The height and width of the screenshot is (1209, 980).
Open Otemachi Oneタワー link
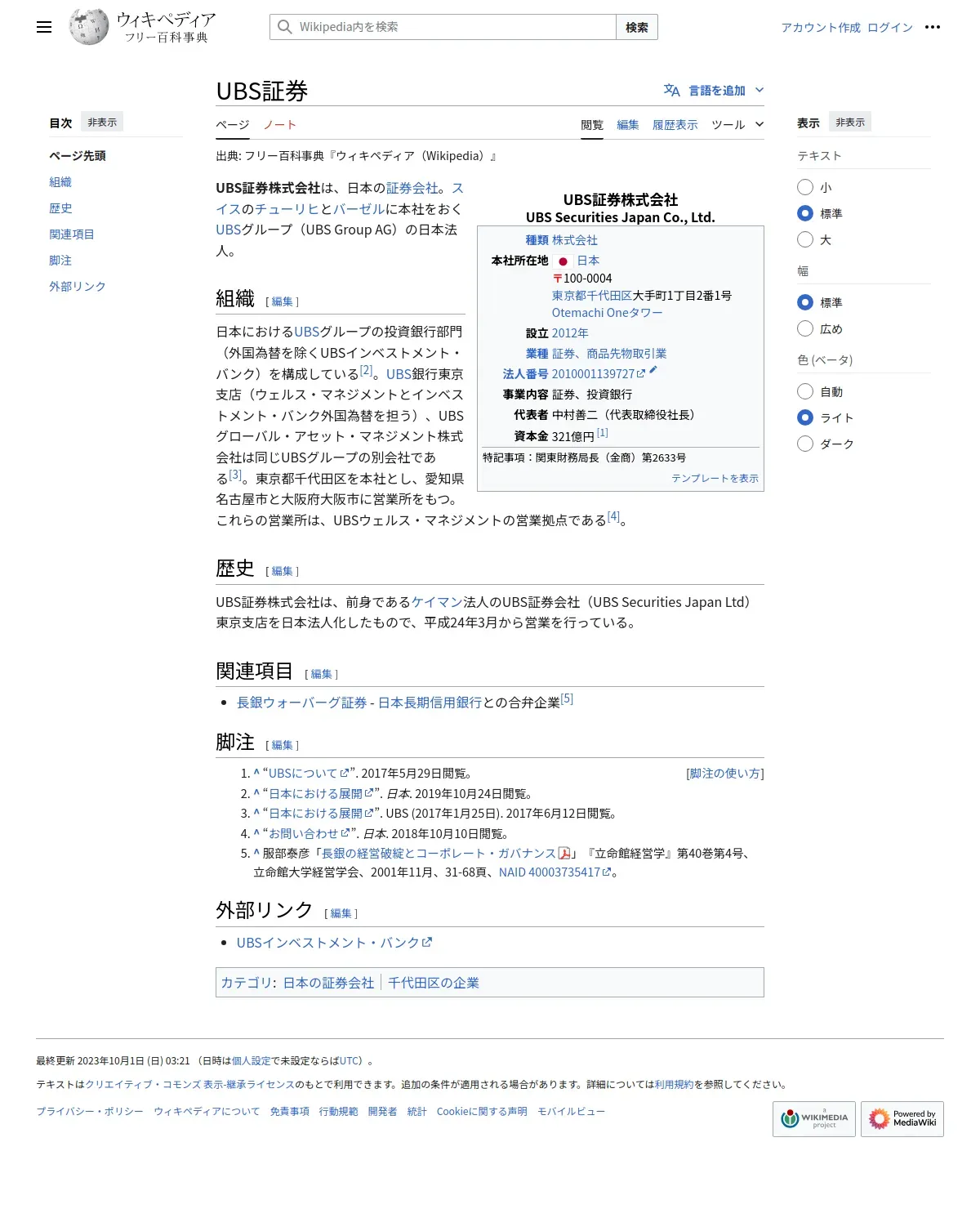point(607,313)
